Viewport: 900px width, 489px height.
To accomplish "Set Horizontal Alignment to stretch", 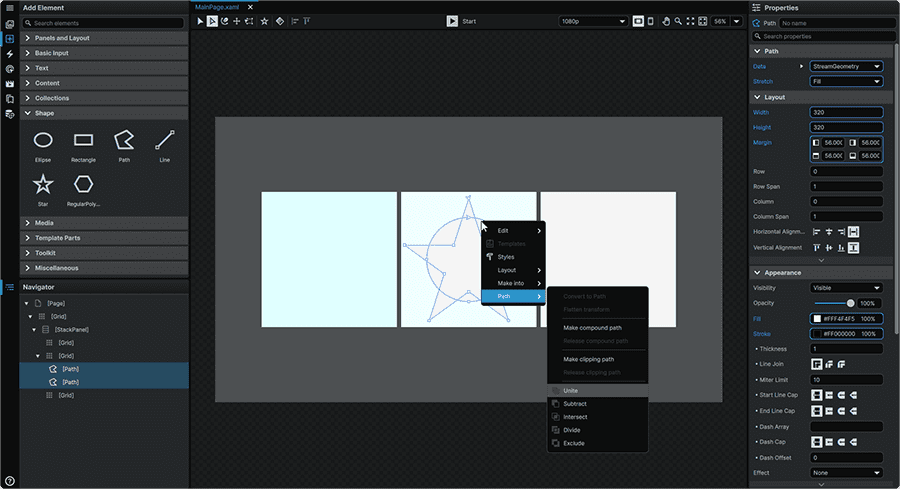I will tap(854, 232).
